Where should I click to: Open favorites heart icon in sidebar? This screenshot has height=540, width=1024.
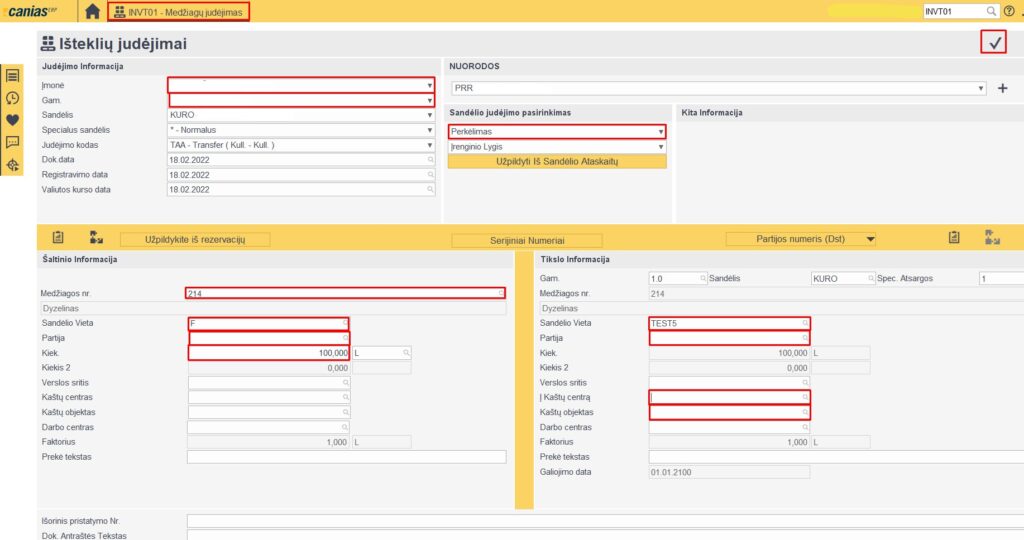click(x=13, y=120)
